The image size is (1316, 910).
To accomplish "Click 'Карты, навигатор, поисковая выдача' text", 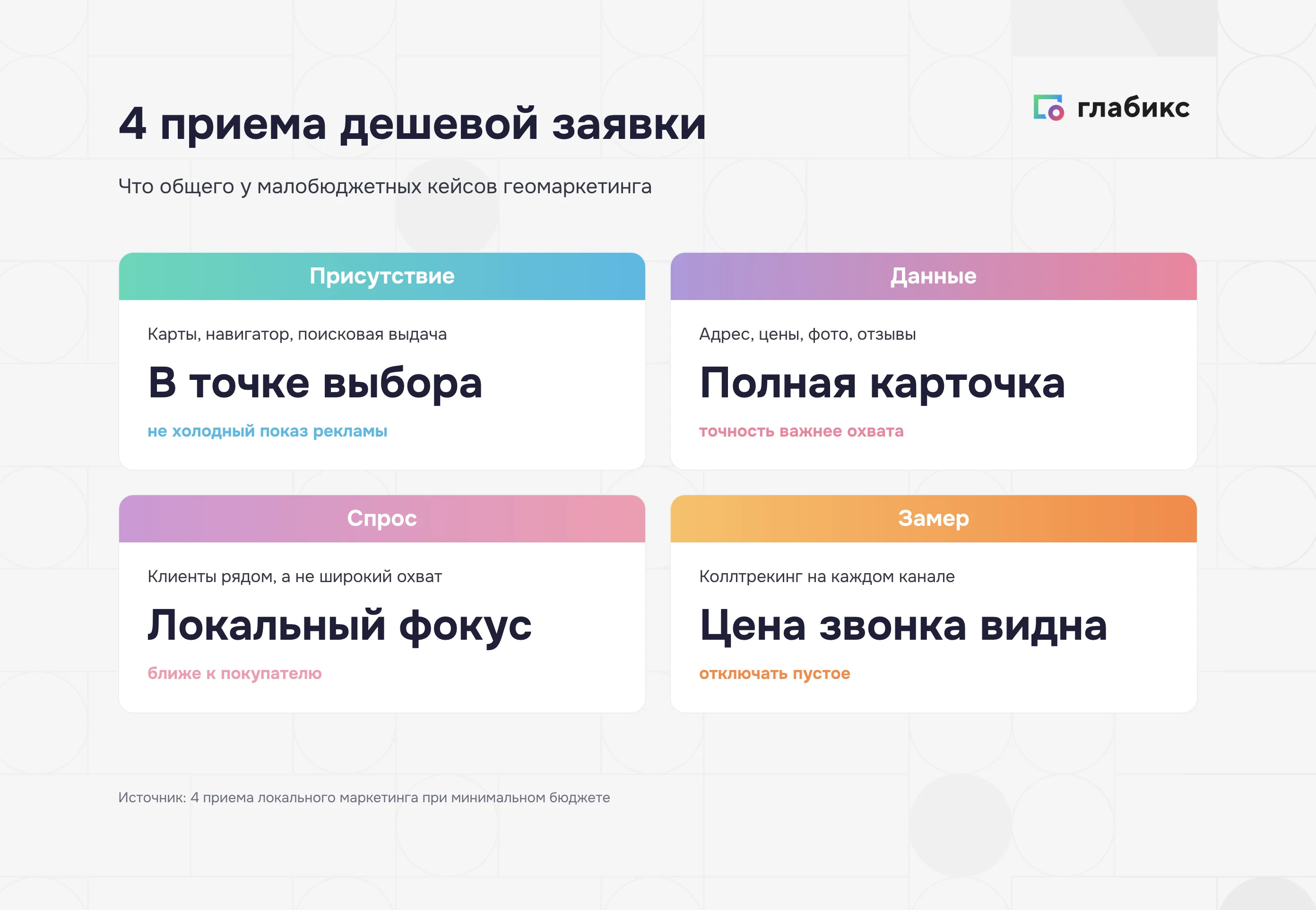I will tap(297, 334).
